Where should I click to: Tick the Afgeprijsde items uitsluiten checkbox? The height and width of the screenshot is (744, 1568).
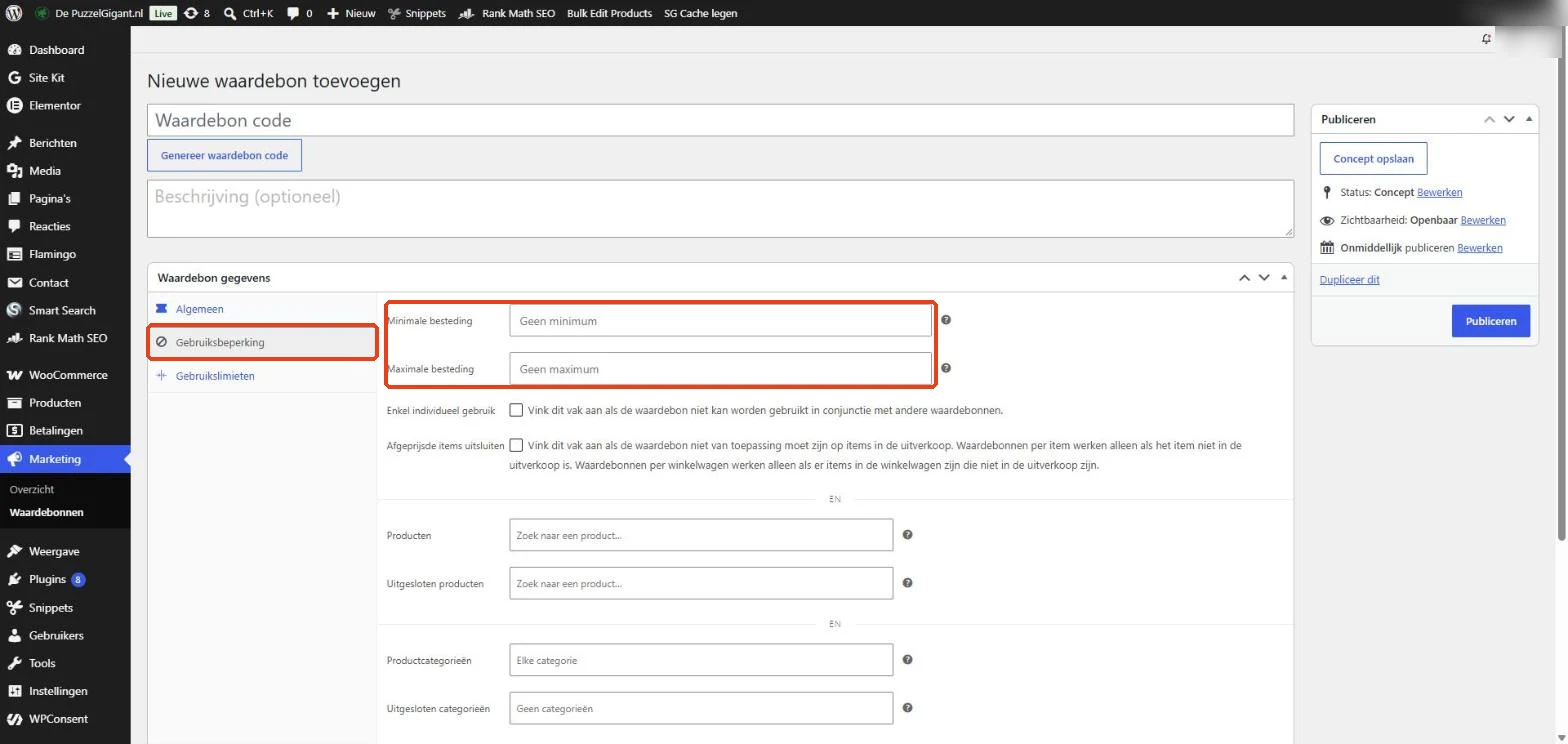(x=516, y=445)
